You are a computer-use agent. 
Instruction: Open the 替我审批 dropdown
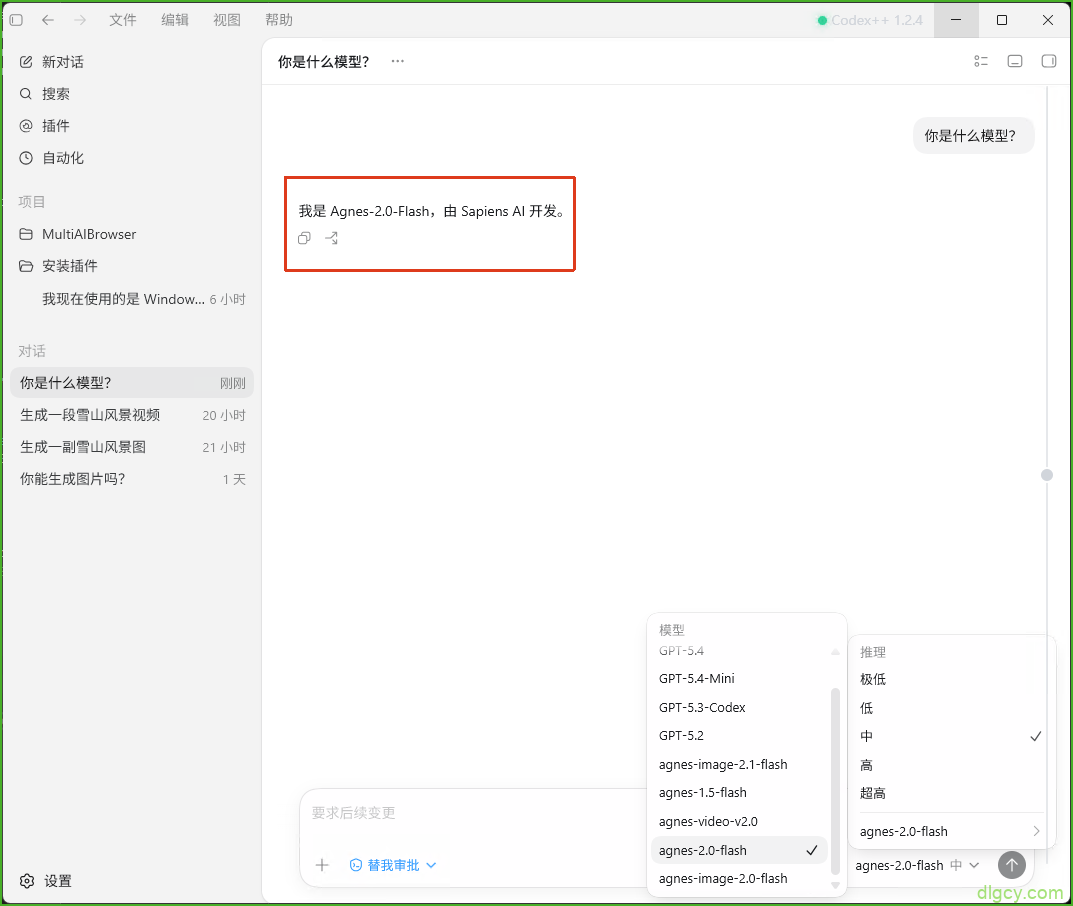point(393,865)
